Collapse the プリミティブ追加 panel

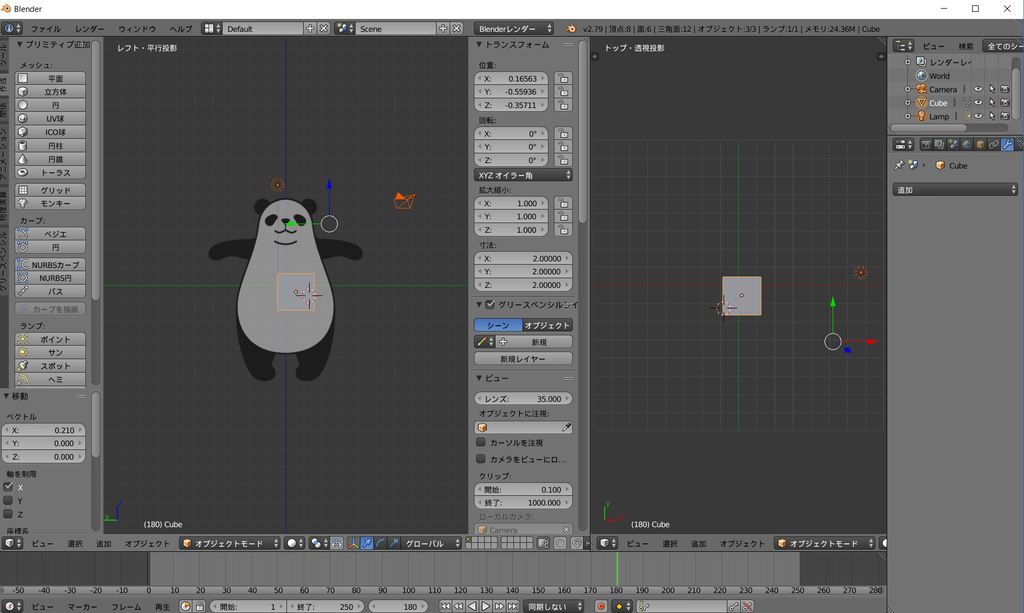[x=20, y=44]
